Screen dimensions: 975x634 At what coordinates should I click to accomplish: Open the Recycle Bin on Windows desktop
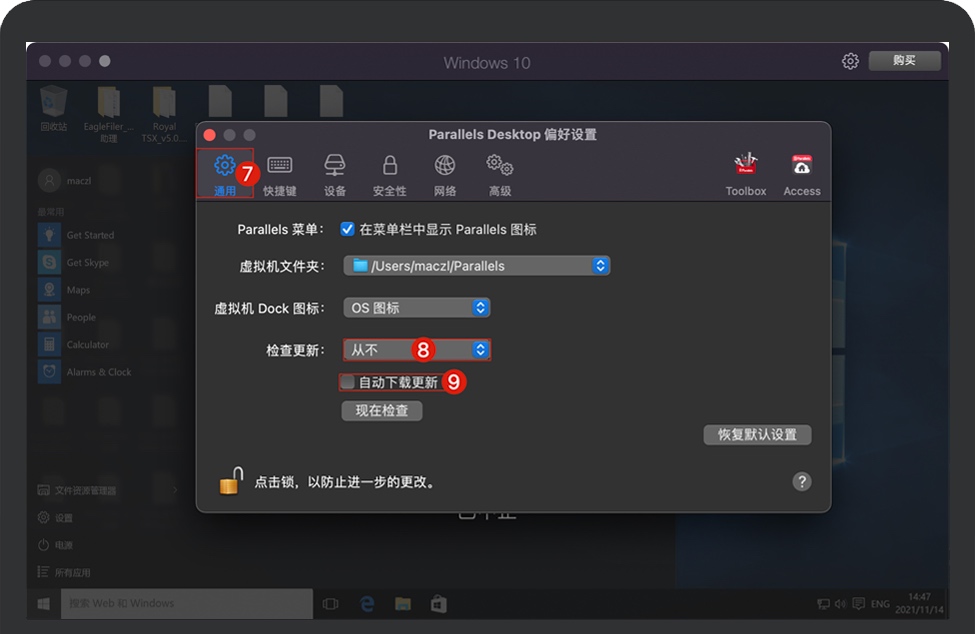53,109
